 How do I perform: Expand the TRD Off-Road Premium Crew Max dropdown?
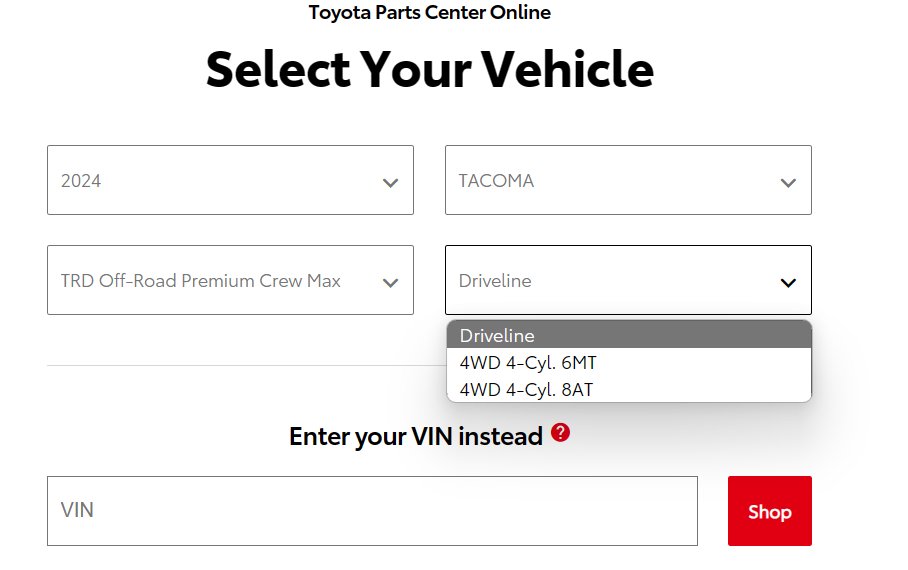(230, 280)
